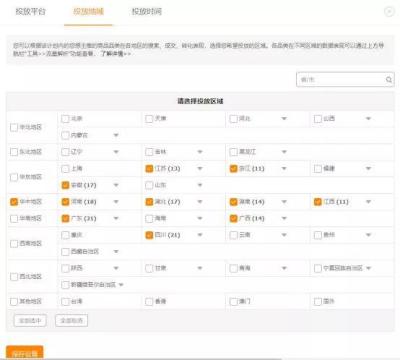Tick the 天津 checkbox

pos(149,119)
